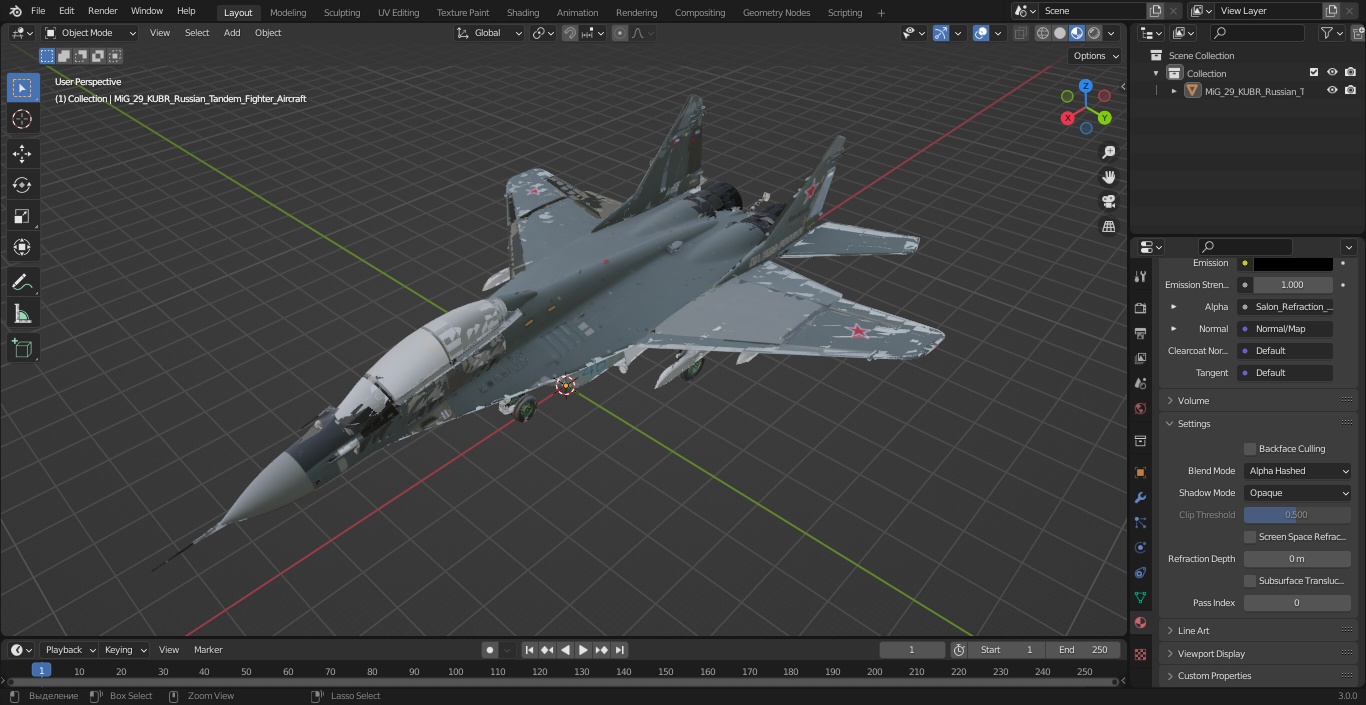Activate the Move tool

point(22,154)
